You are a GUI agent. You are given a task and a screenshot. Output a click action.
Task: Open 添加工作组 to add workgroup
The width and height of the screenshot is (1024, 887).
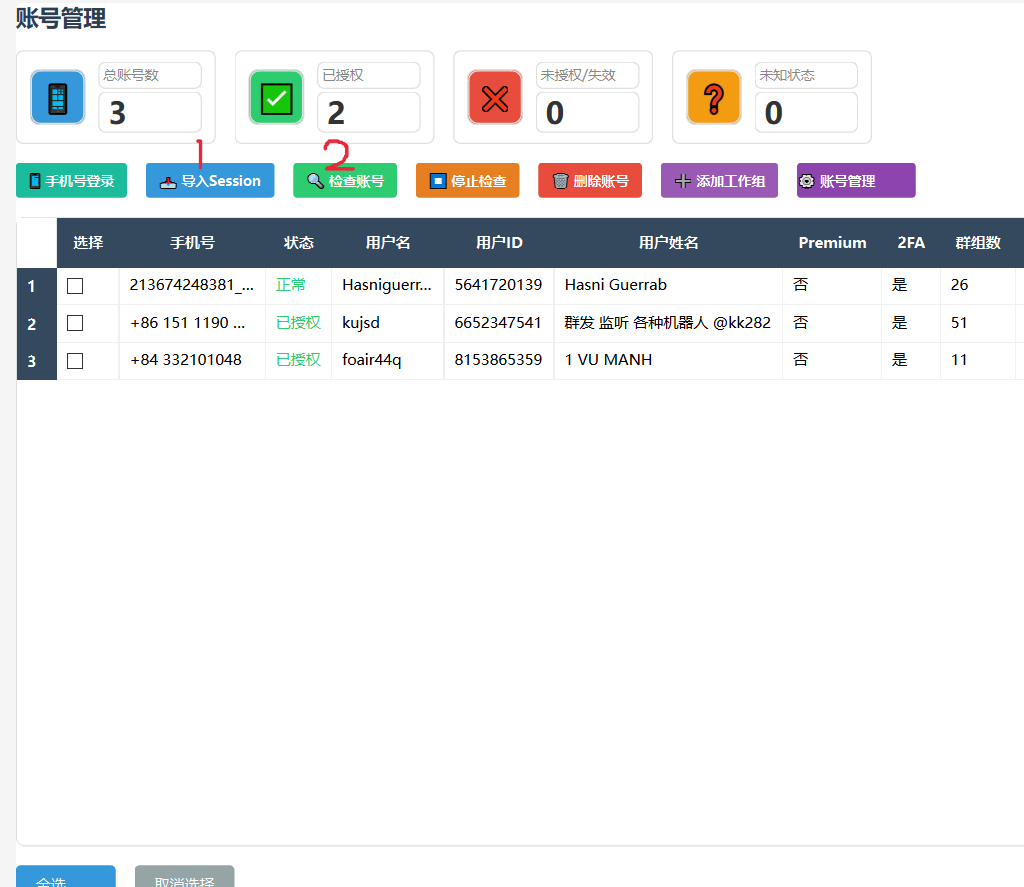(719, 181)
